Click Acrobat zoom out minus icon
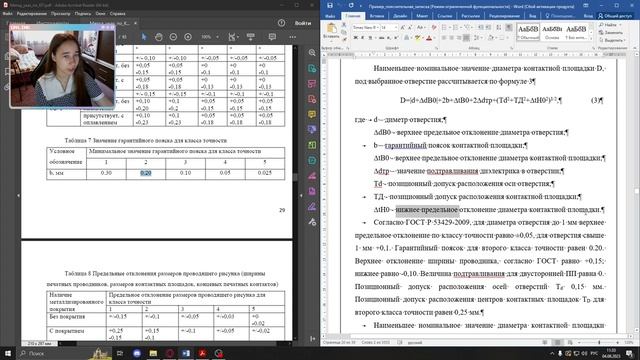Viewport: 640px width, 360px height. point(173,37)
